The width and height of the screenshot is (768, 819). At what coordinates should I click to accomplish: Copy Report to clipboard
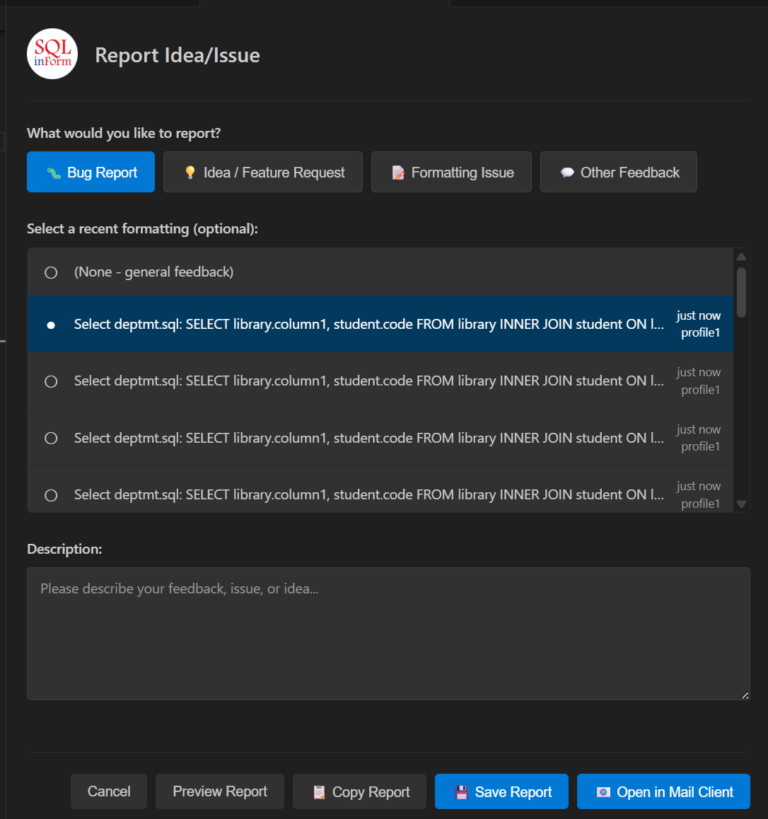[359, 791]
